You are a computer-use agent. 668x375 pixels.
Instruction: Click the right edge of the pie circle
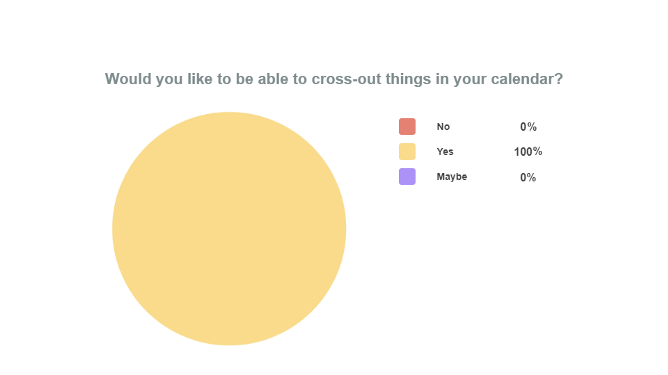(x=345, y=228)
